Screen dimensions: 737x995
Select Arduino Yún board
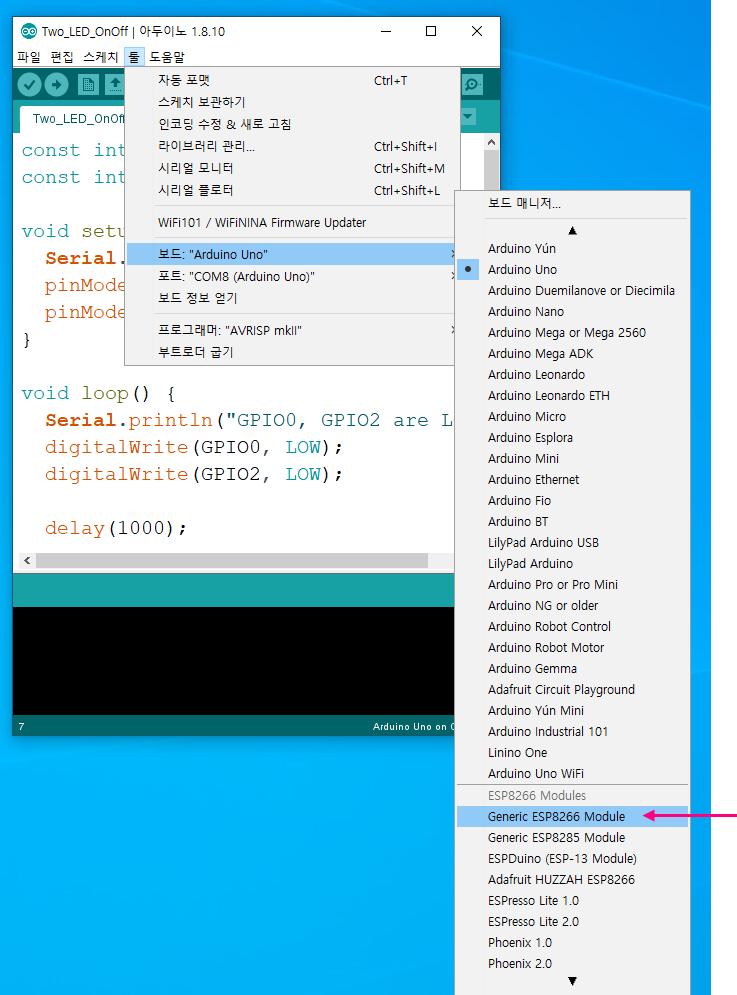(572, 248)
